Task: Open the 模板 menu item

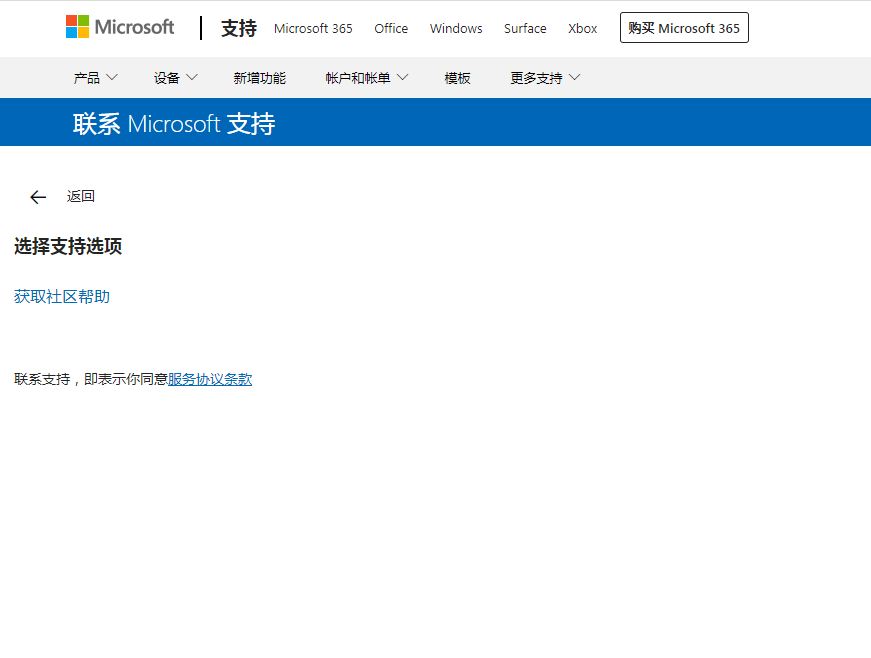Action: [457, 78]
